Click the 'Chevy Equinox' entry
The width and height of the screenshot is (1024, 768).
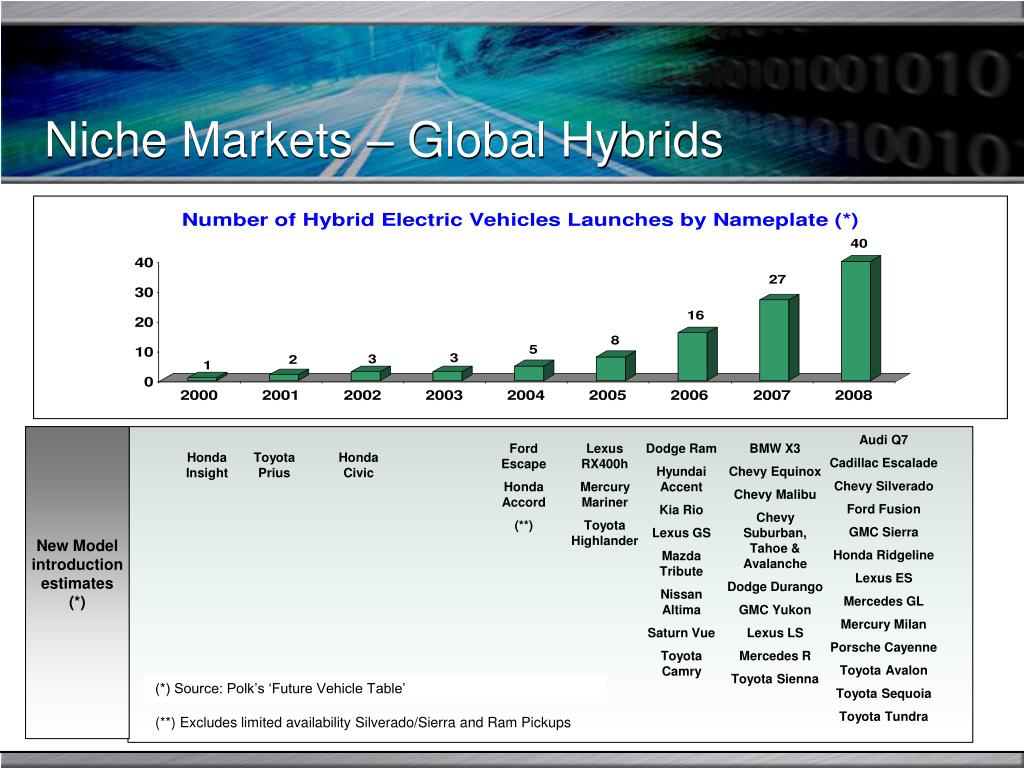pyautogui.click(x=775, y=472)
